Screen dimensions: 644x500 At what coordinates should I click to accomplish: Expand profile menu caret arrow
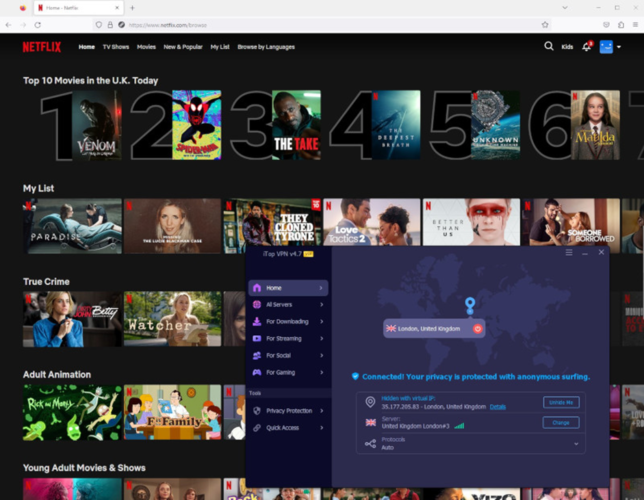[x=619, y=47]
